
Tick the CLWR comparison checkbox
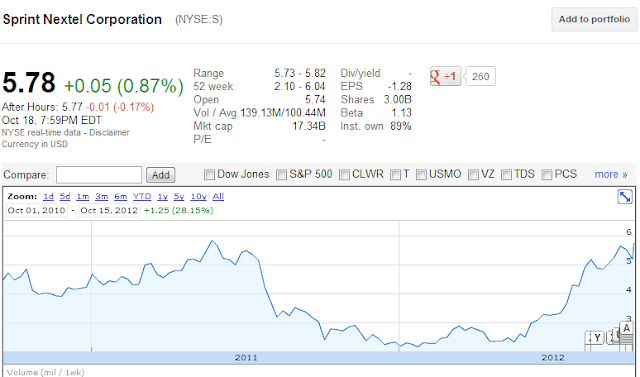344,175
